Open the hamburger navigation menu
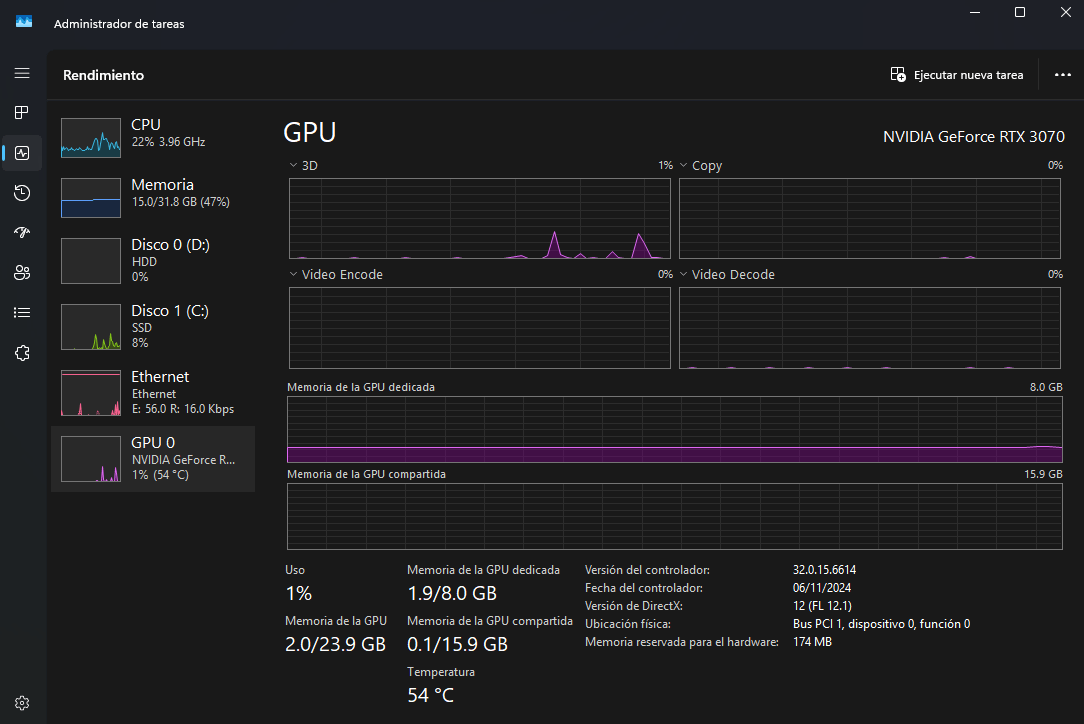The image size is (1084, 724). pyautogui.click(x=22, y=73)
